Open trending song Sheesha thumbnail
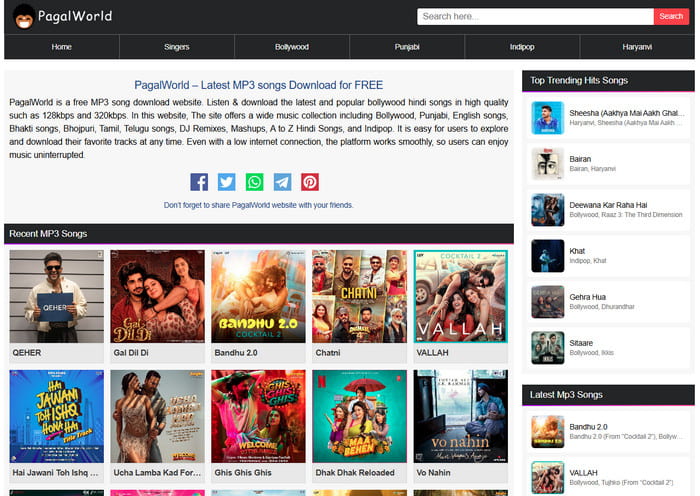The height and width of the screenshot is (496, 700). tap(548, 118)
